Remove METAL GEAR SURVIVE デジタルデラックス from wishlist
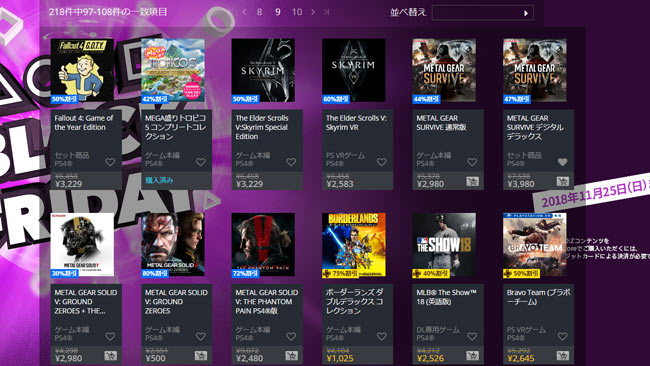Screen dimensions: 650x366 (563, 162)
